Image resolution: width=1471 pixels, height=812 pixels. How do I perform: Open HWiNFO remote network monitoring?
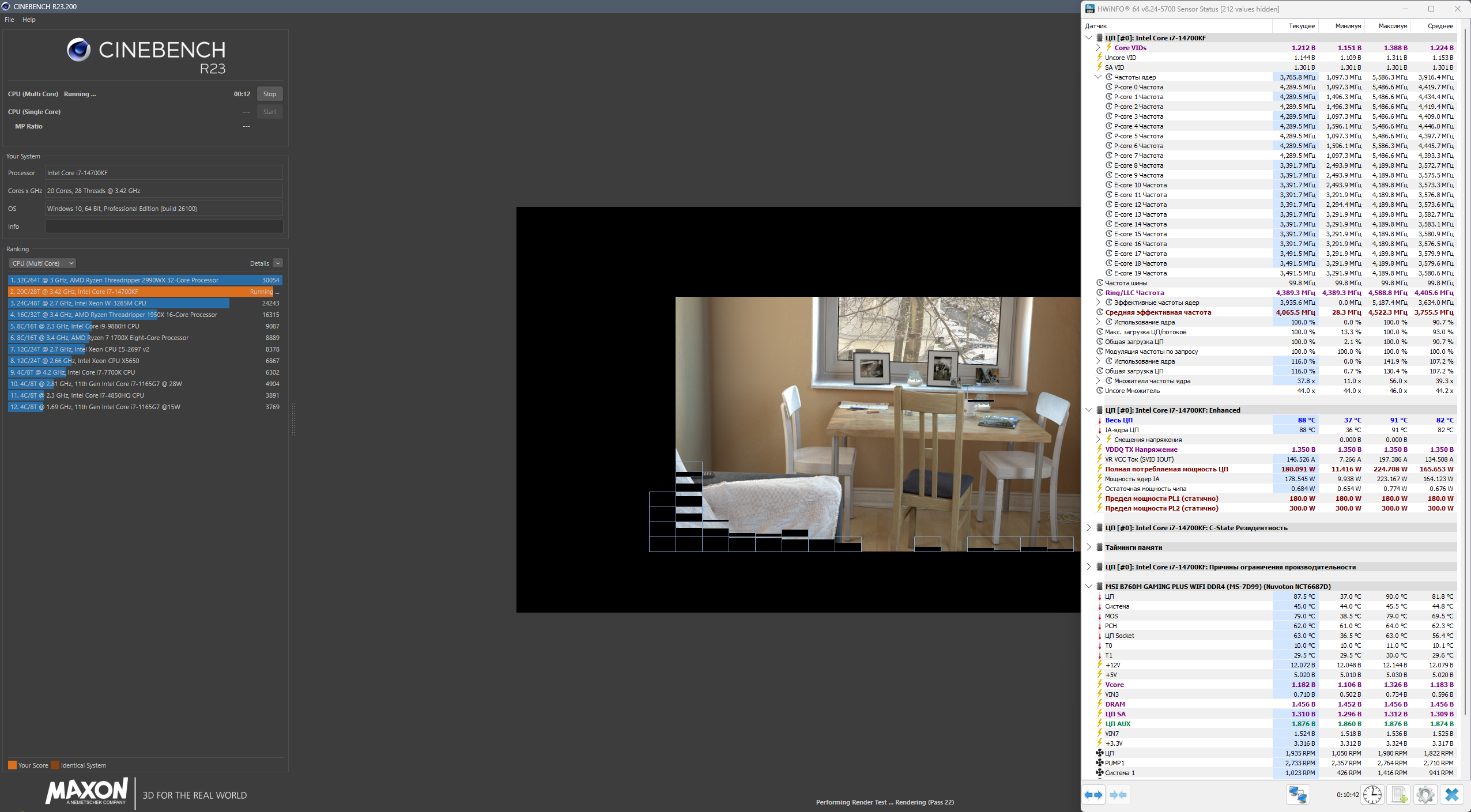click(x=1298, y=795)
